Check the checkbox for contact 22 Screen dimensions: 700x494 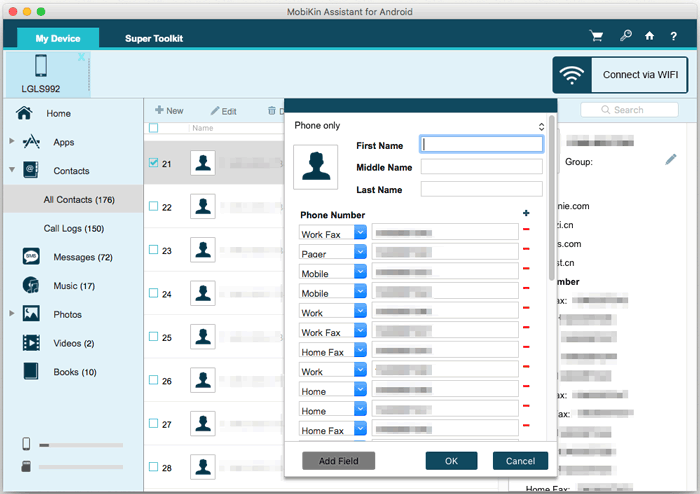(x=154, y=206)
